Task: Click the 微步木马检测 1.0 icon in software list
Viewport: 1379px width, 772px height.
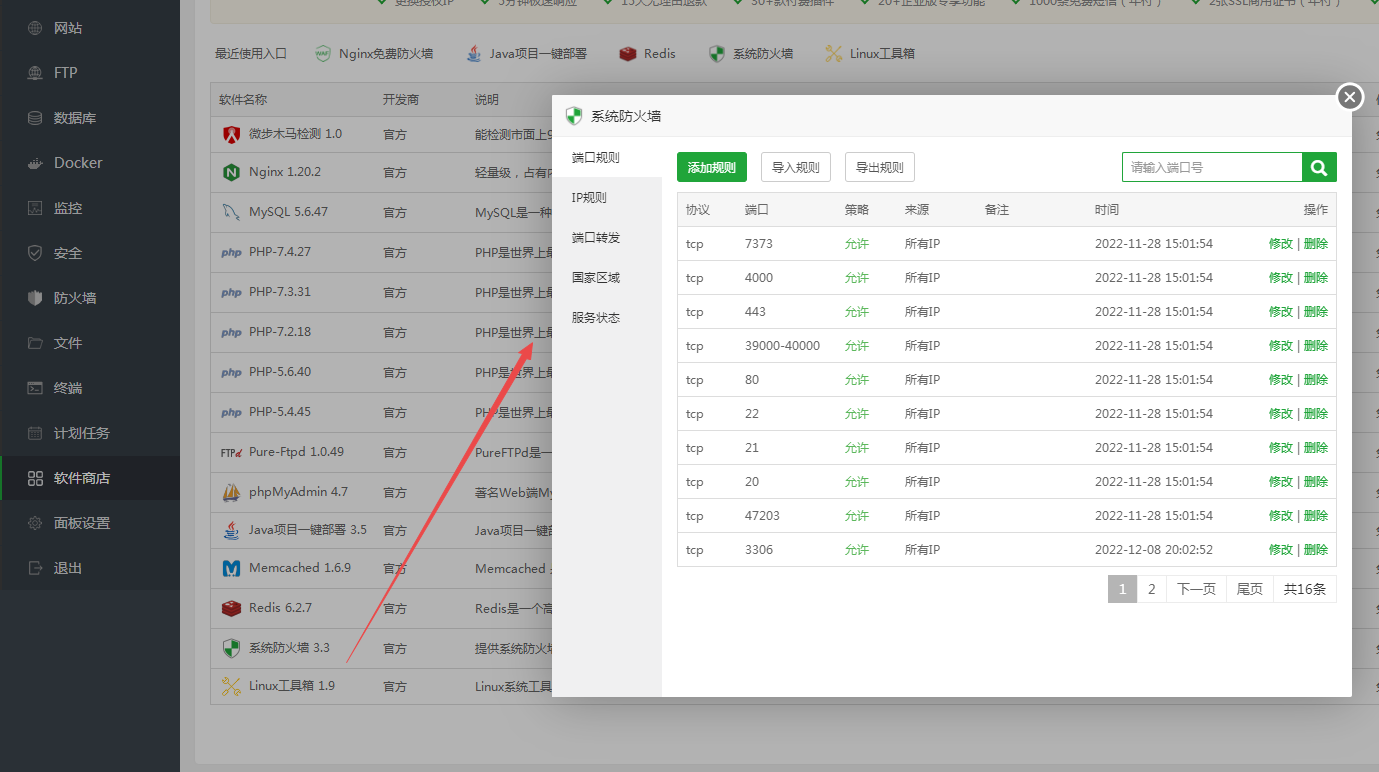Action: 231,134
